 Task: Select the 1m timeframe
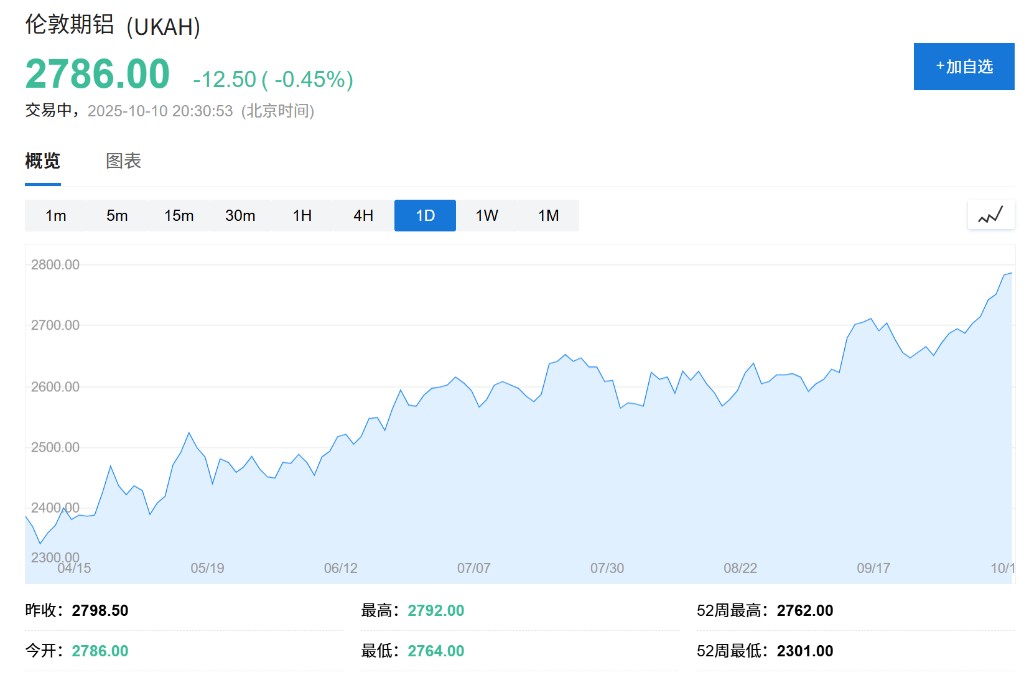coord(56,216)
